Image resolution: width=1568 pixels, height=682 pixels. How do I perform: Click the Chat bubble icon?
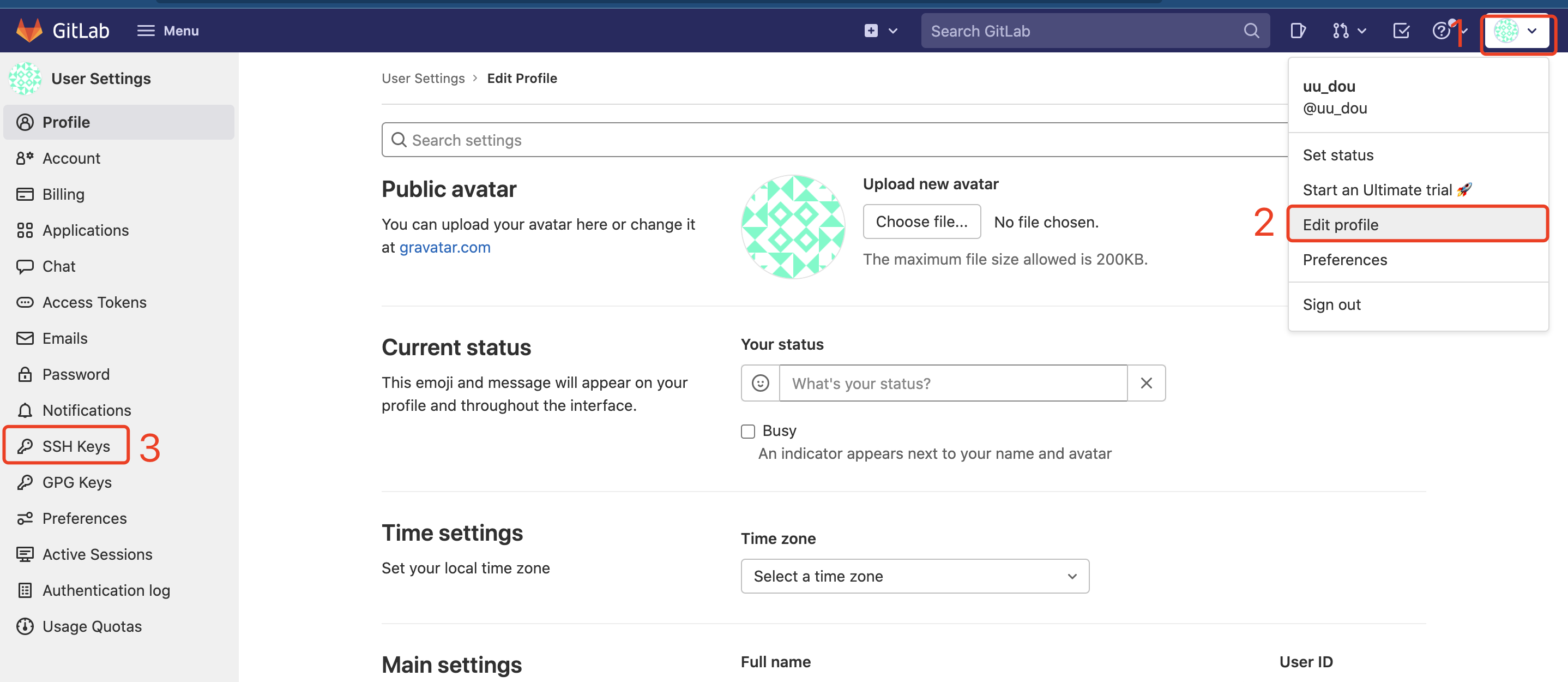(25, 266)
